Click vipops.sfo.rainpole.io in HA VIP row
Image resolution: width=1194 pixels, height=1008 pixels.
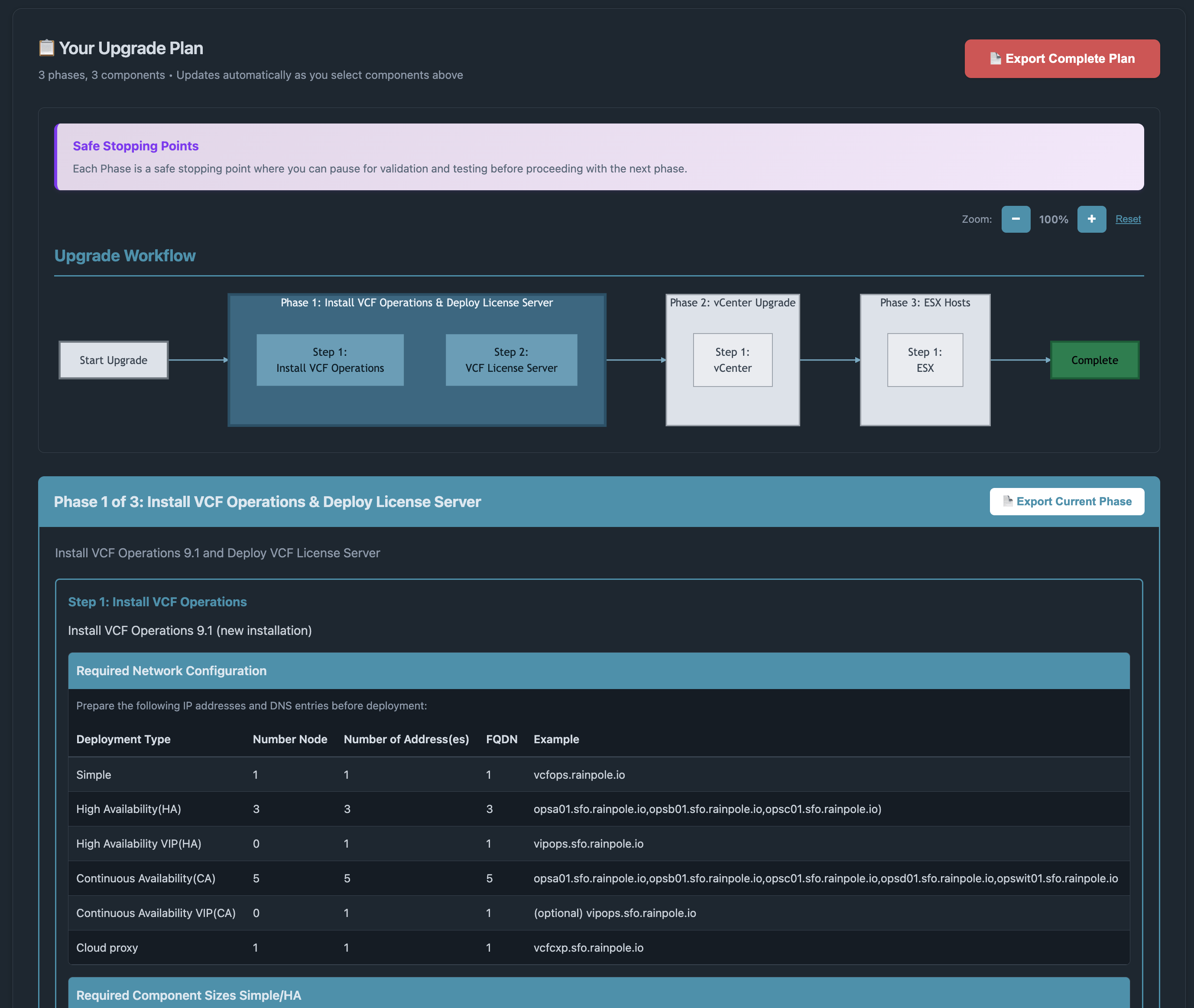[588, 843]
